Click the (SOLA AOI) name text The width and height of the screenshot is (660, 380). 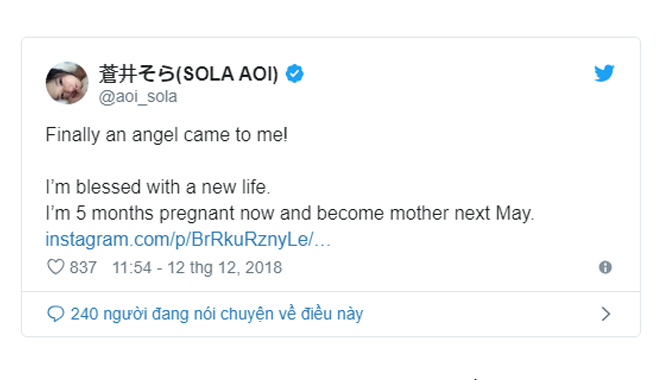(227, 74)
